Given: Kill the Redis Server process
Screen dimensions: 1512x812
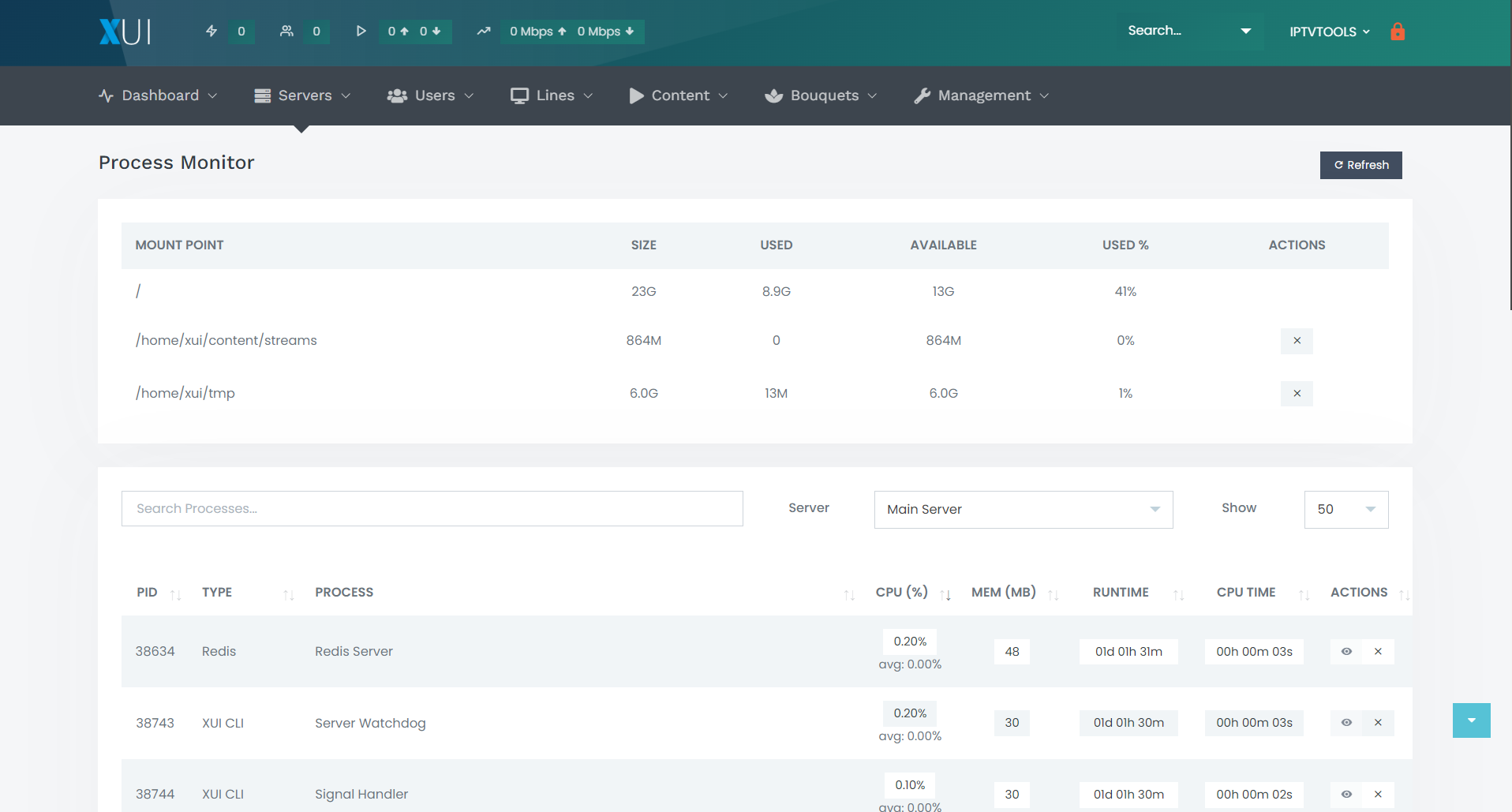Looking at the screenshot, I should [1378, 652].
